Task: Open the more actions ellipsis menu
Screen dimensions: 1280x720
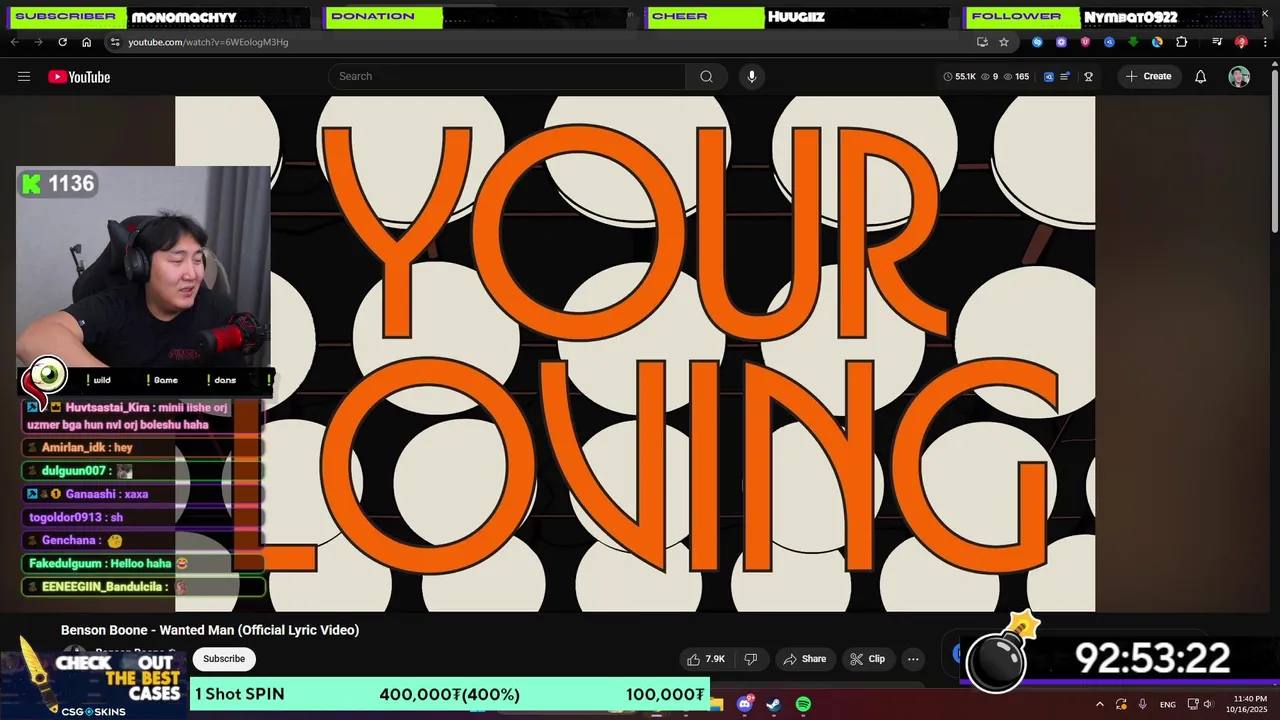Action: (913, 659)
